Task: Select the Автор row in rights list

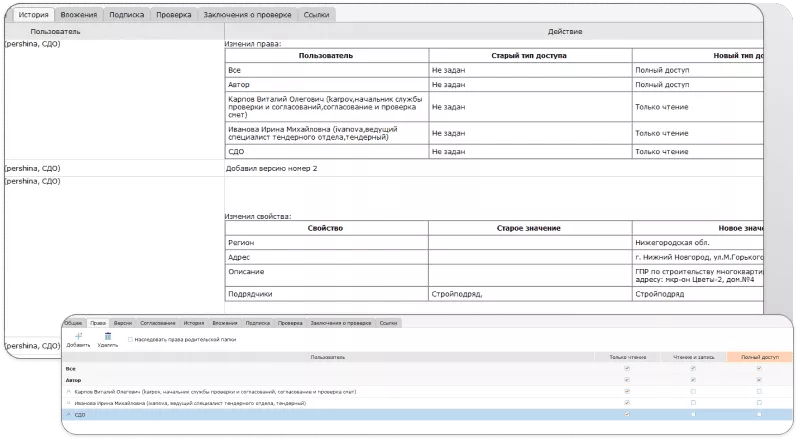Action: pyautogui.click(x=300, y=380)
